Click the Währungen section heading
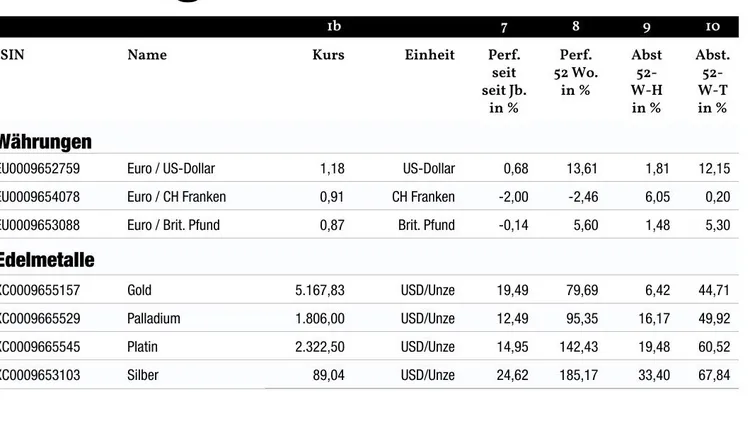750x421 pixels. (46, 142)
